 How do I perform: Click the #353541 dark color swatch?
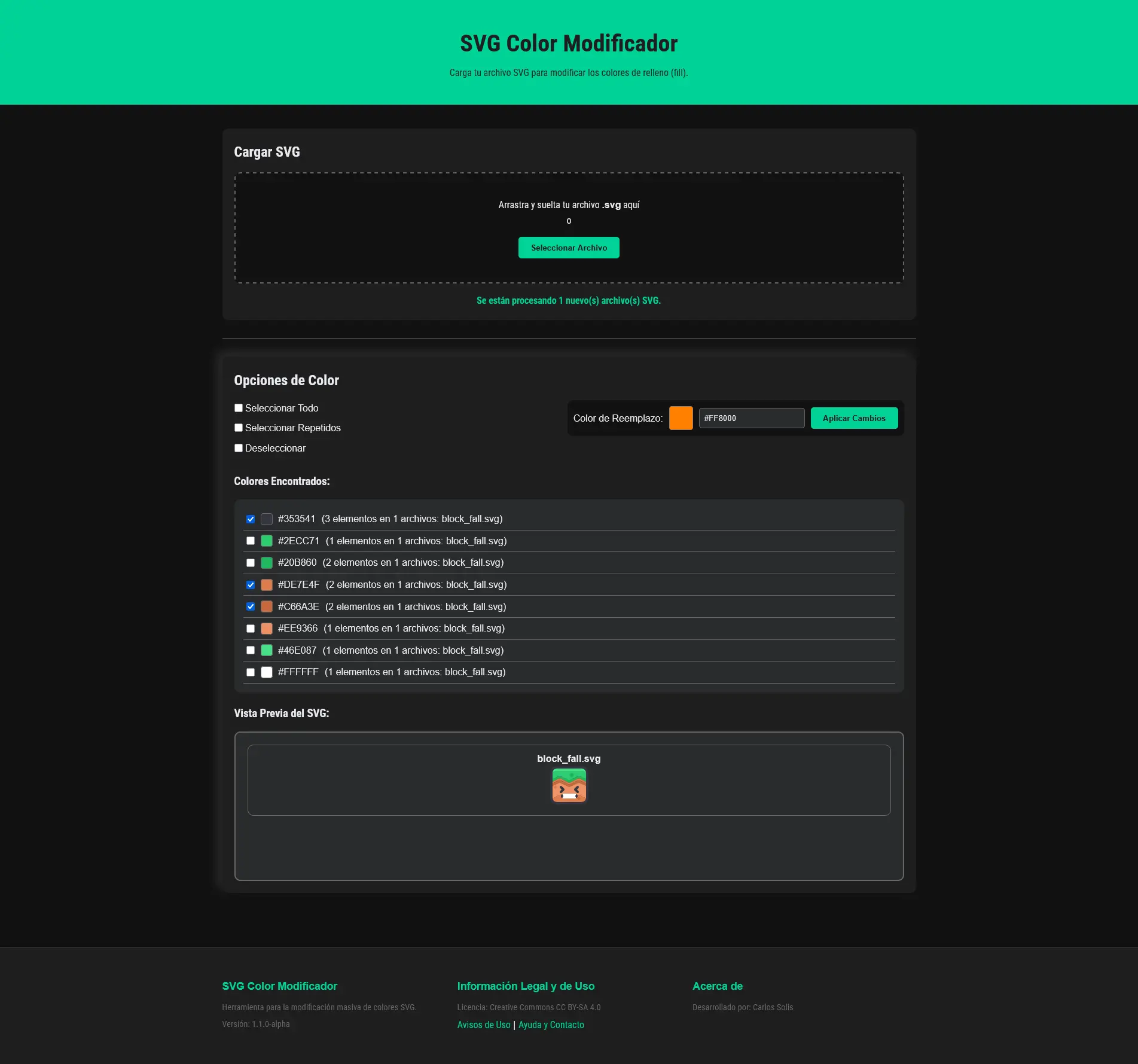tap(267, 519)
